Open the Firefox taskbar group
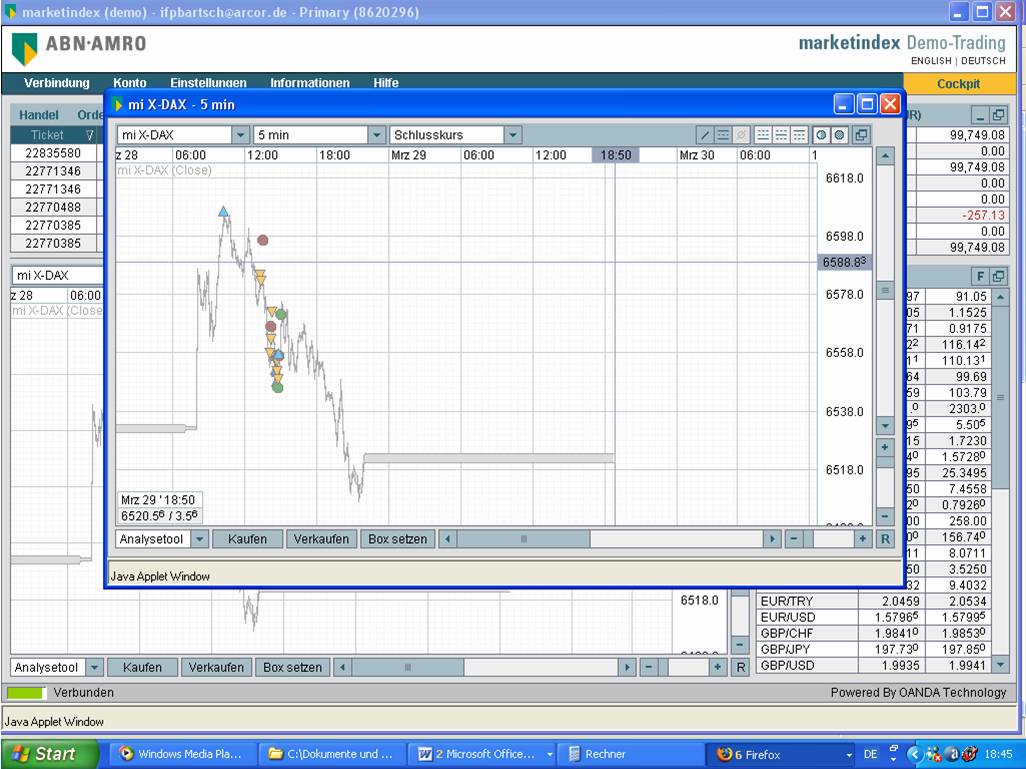The height and width of the screenshot is (769, 1026). click(782, 754)
